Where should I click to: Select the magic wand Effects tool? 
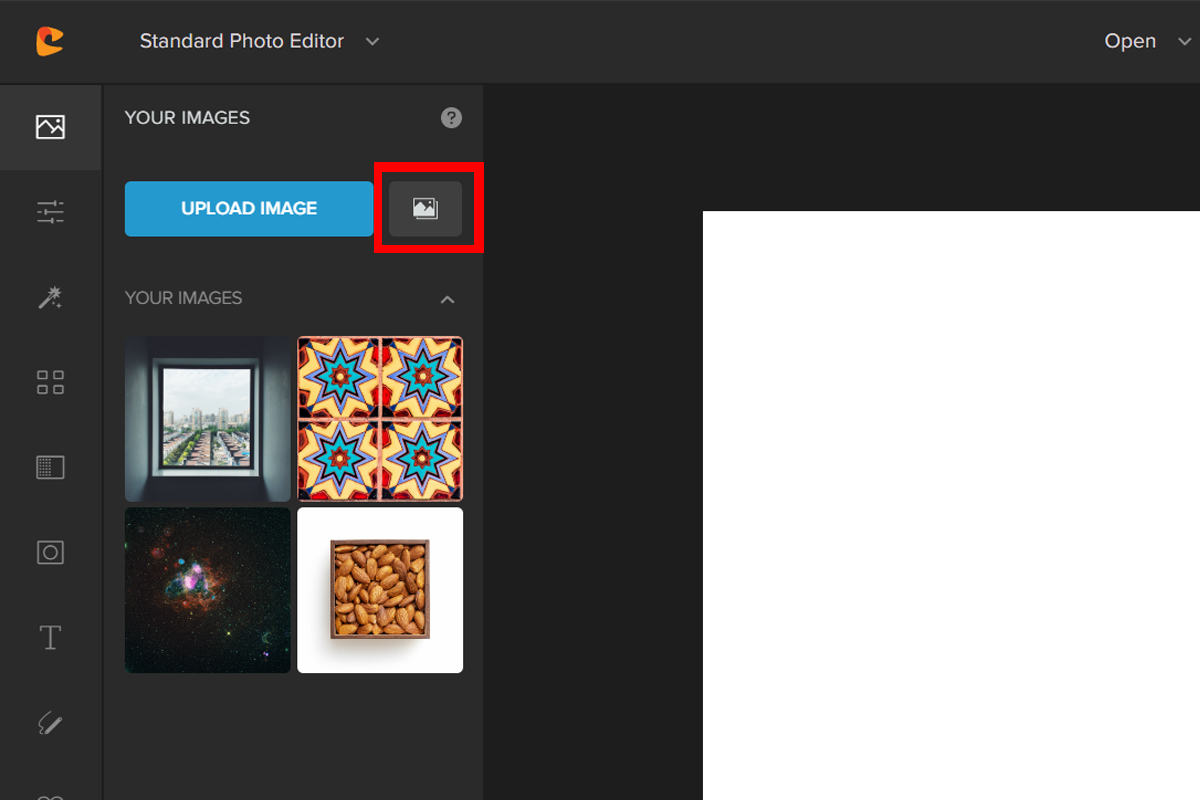[x=50, y=297]
